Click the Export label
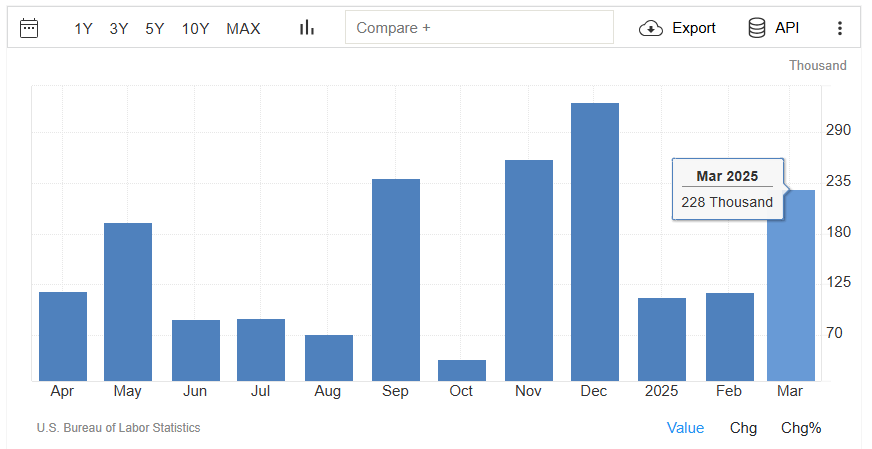The image size is (872, 449). (x=693, y=28)
